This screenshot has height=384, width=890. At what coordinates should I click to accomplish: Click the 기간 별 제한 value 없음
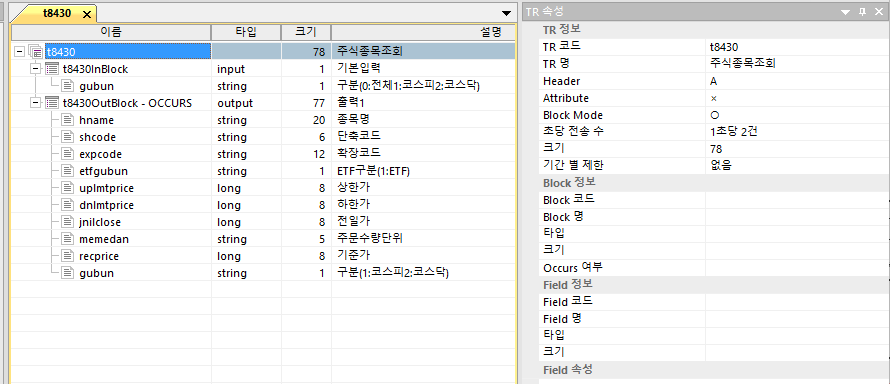point(796,166)
